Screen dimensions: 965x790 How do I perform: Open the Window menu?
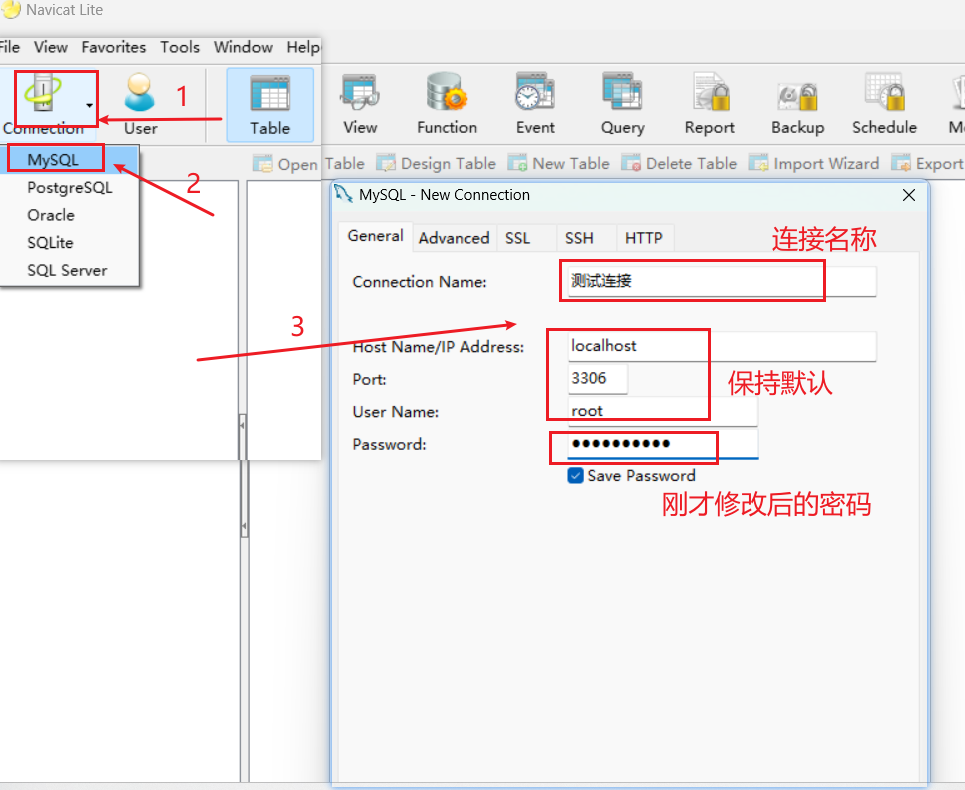pyautogui.click(x=243, y=47)
